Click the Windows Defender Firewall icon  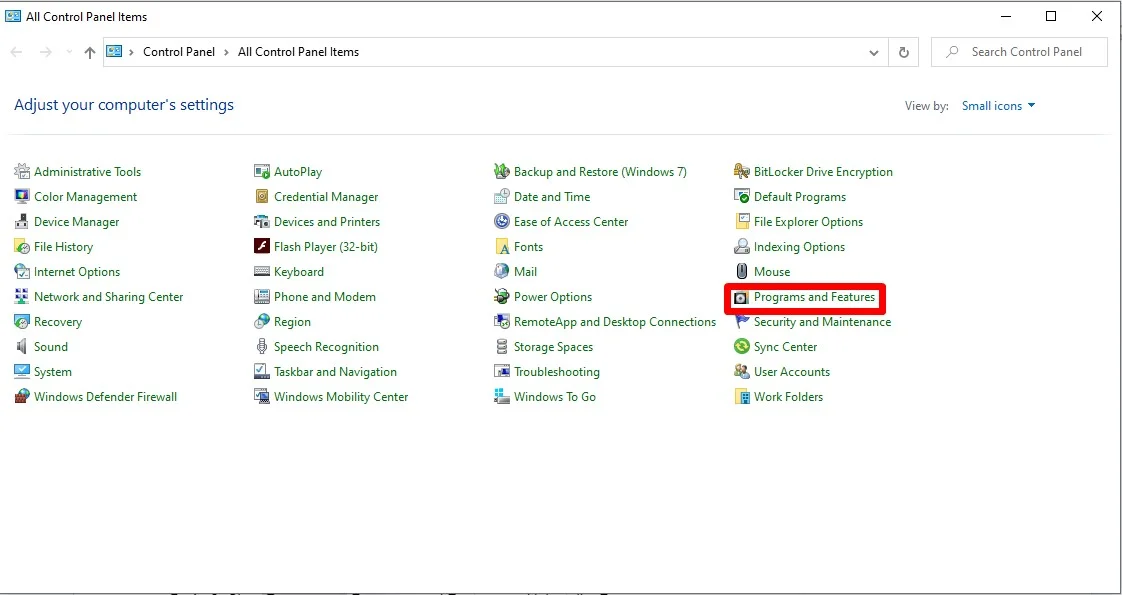22,397
